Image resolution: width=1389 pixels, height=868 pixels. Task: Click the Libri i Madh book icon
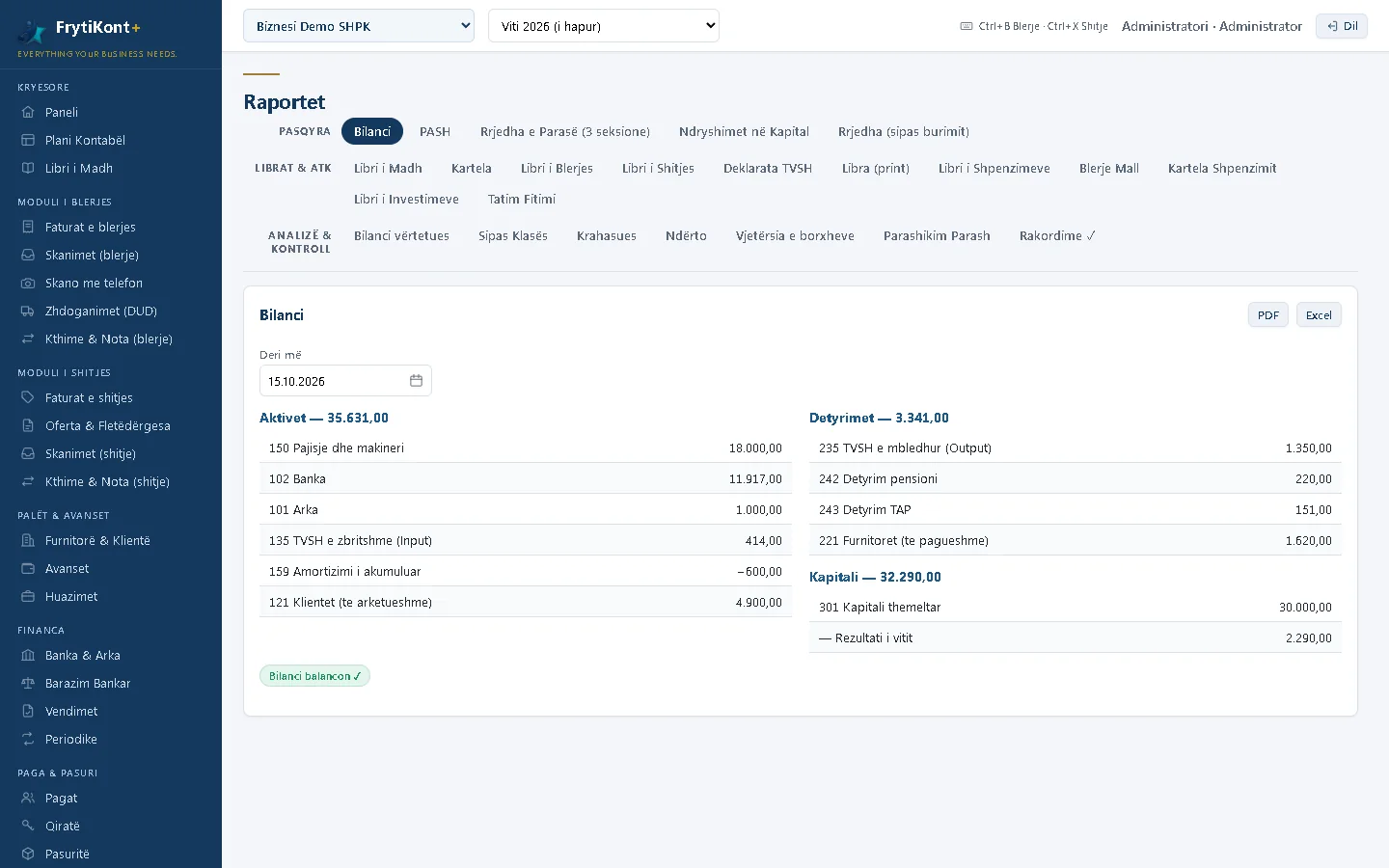pos(28,168)
